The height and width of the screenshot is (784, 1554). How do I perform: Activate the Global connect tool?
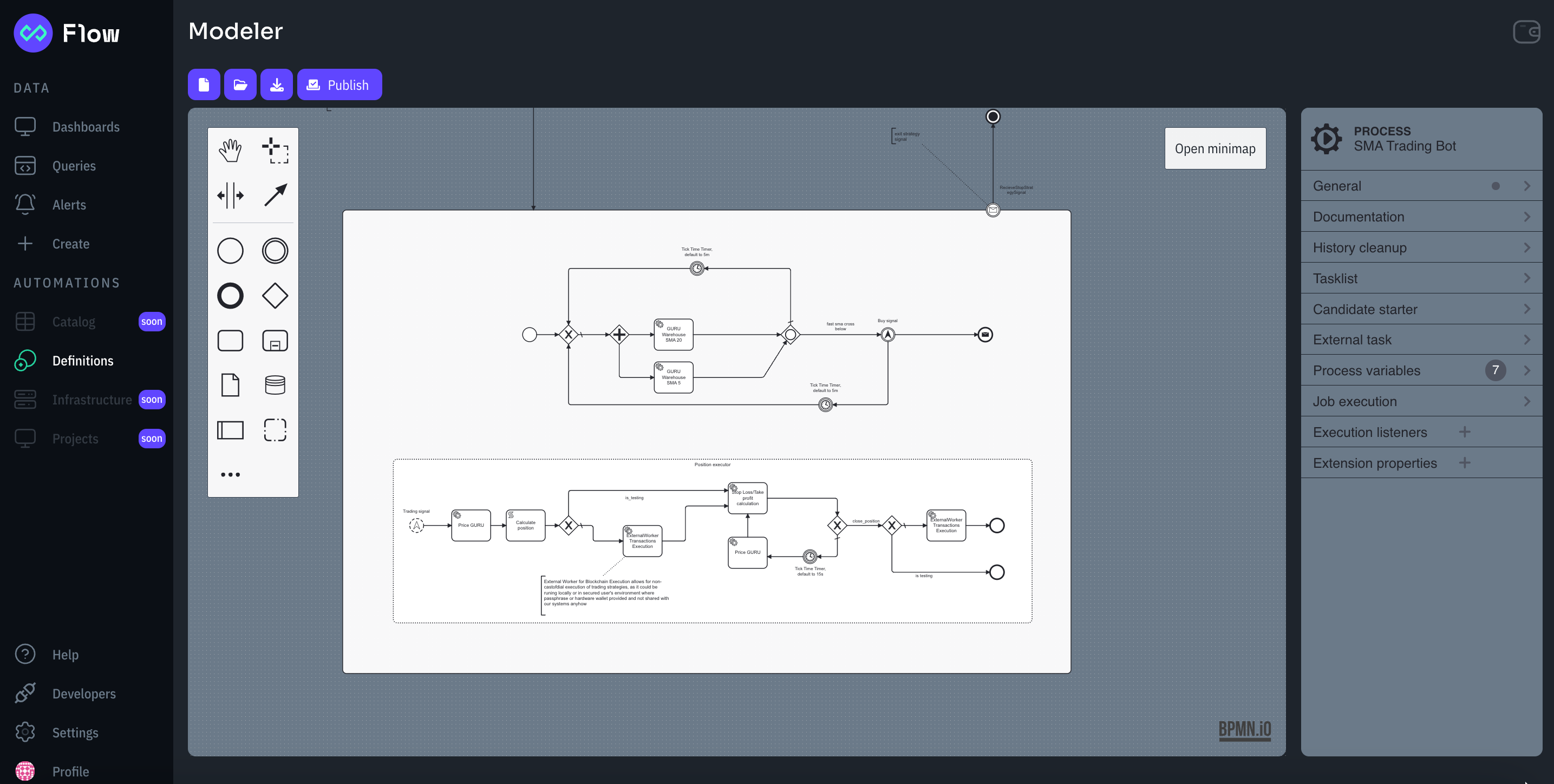click(x=275, y=195)
